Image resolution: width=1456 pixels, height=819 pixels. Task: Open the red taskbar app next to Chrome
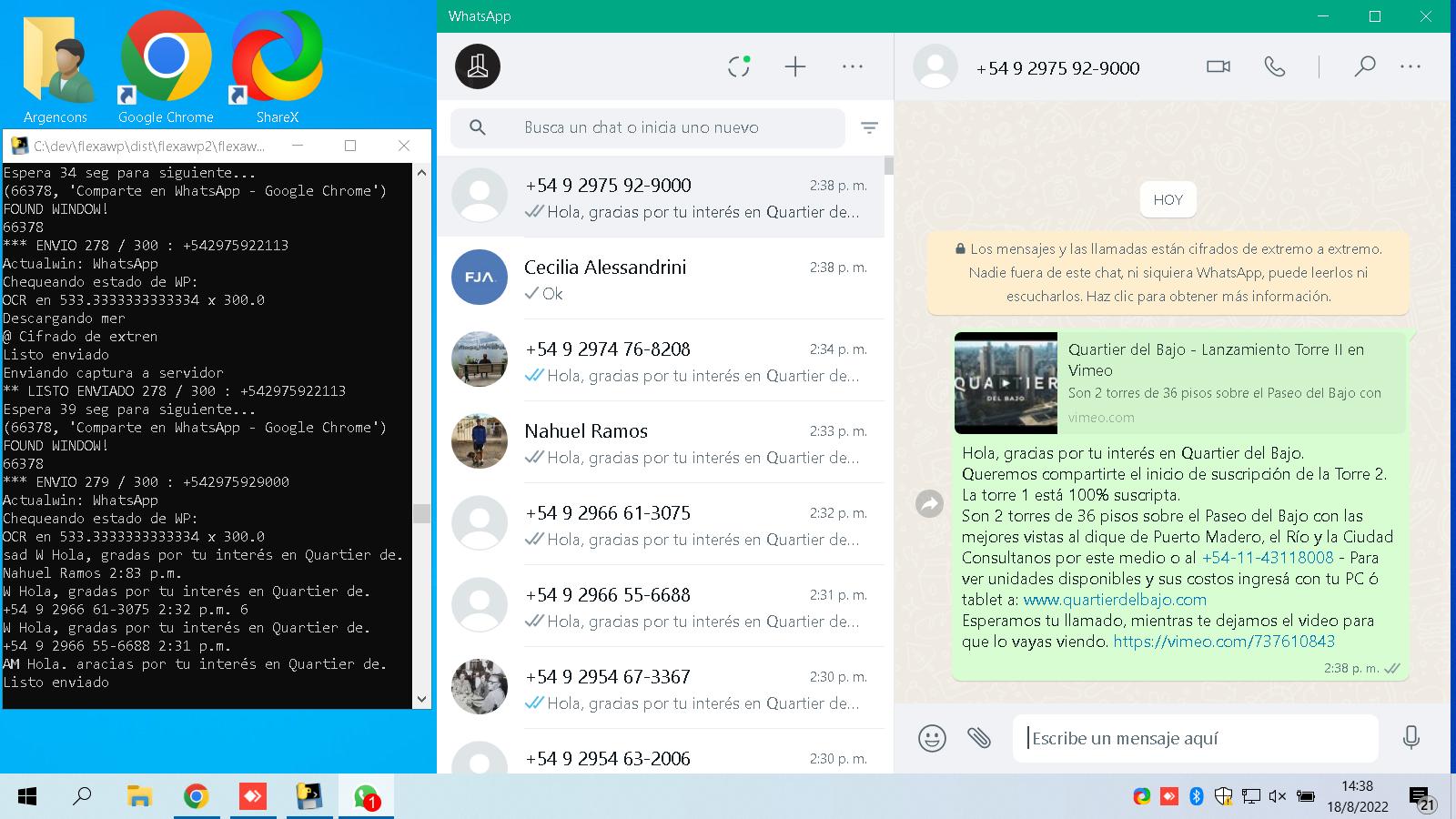[252, 797]
